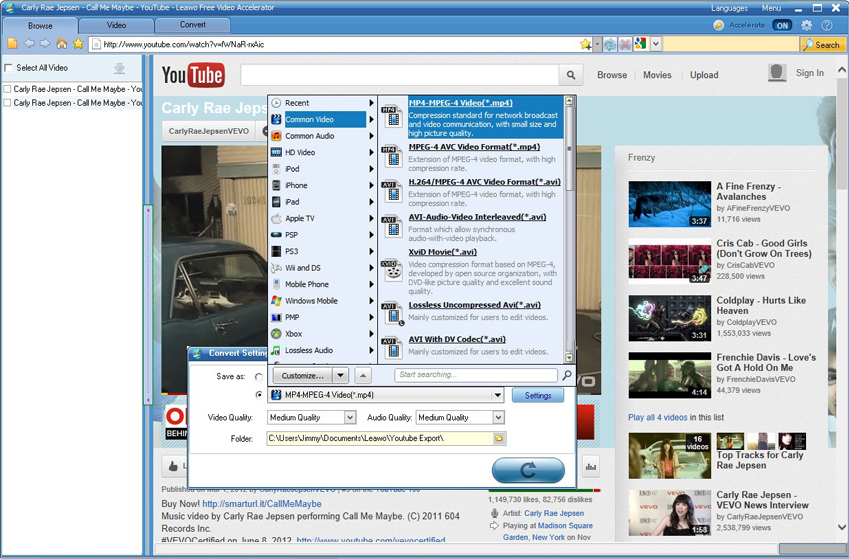The image size is (849, 559).
Task: Open the Audio Quality dropdown
Action: [497, 417]
